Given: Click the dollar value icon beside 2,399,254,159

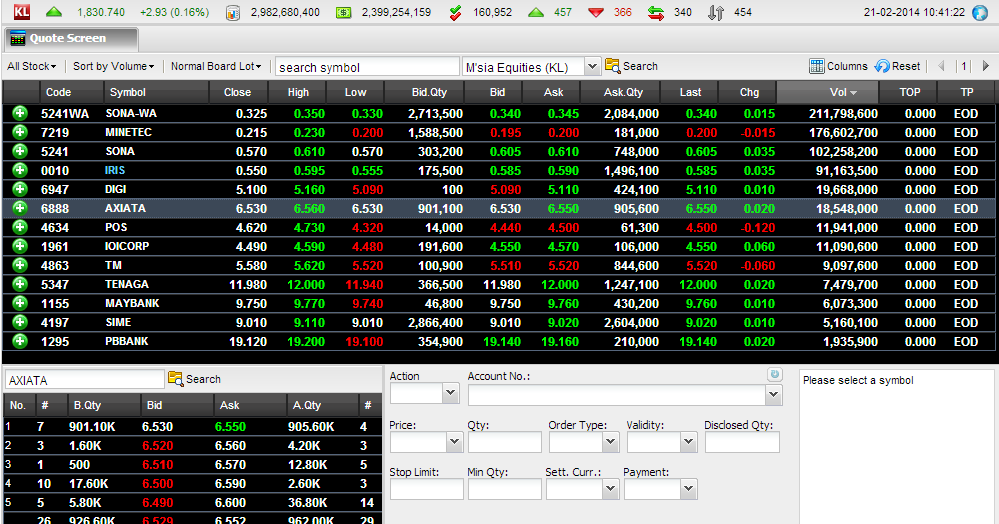Looking at the screenshot, I should 343,12.
